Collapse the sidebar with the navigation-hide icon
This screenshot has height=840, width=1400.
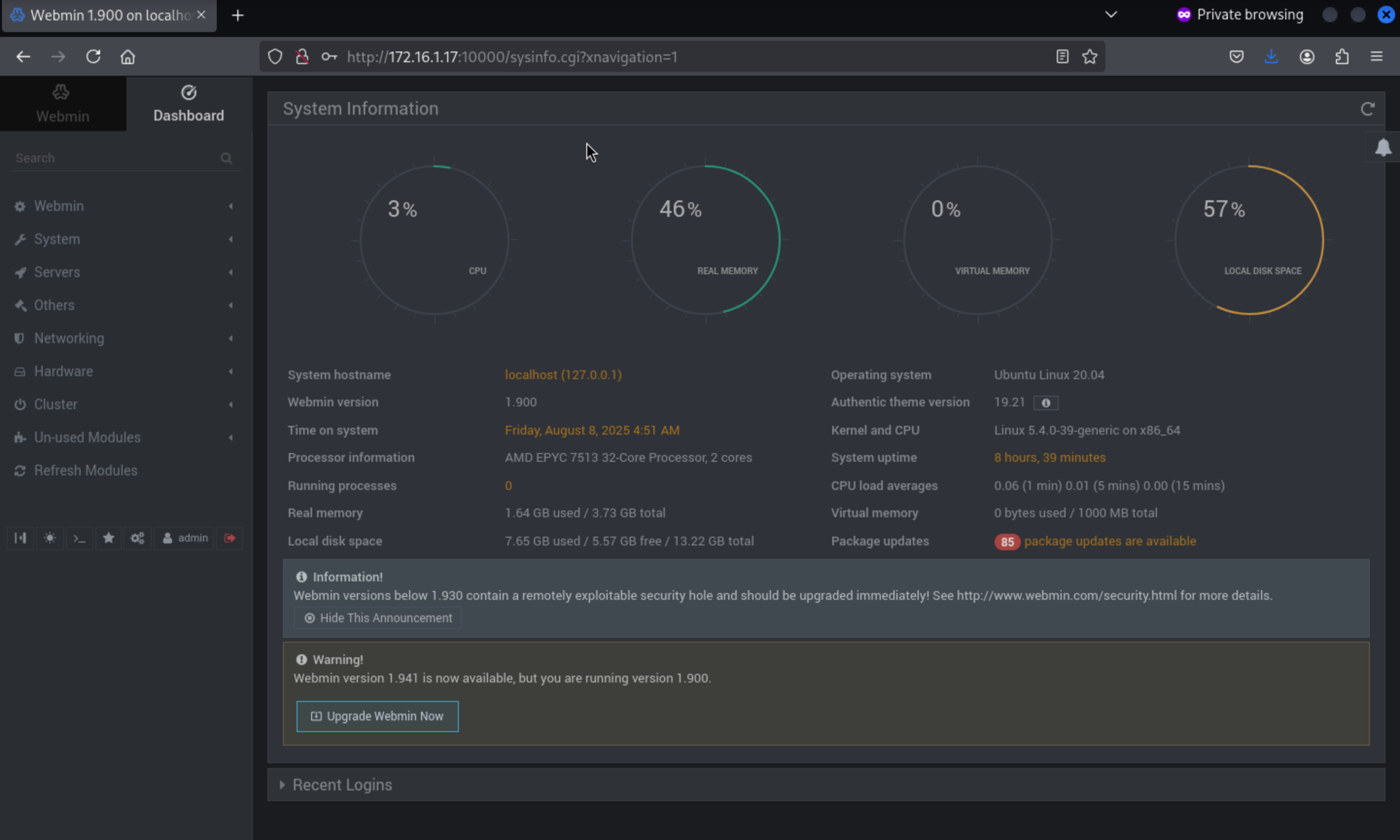click(x=20, y=538)
